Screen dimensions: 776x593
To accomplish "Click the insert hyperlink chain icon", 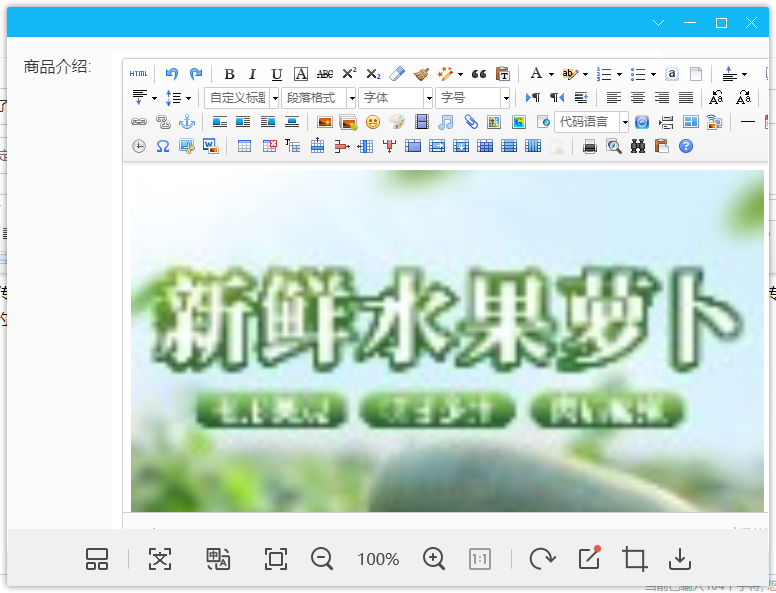I will pyautogui.click(x=138, y=122).
